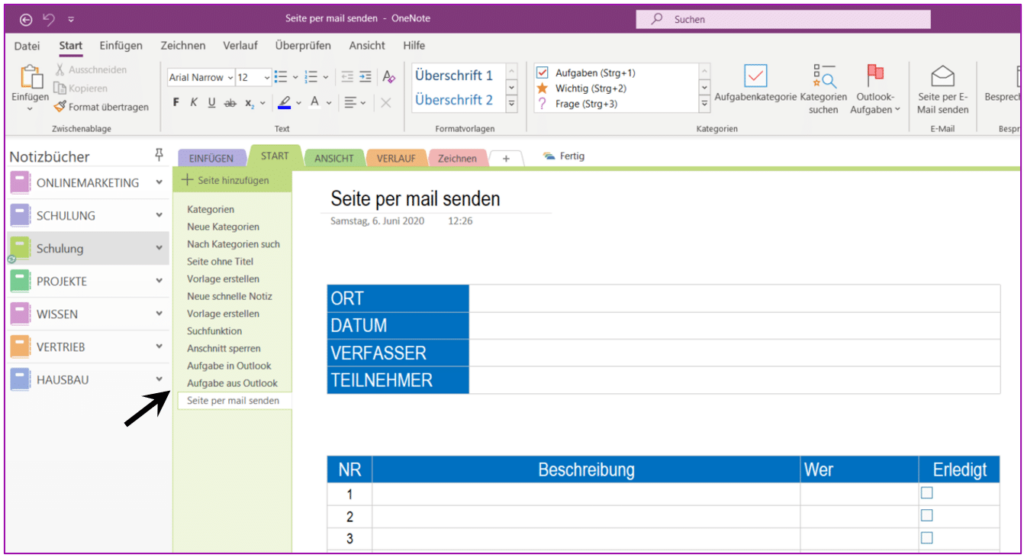Increase the paragraph indent
Screen dimensions: 1024x558
pos(365,77)
